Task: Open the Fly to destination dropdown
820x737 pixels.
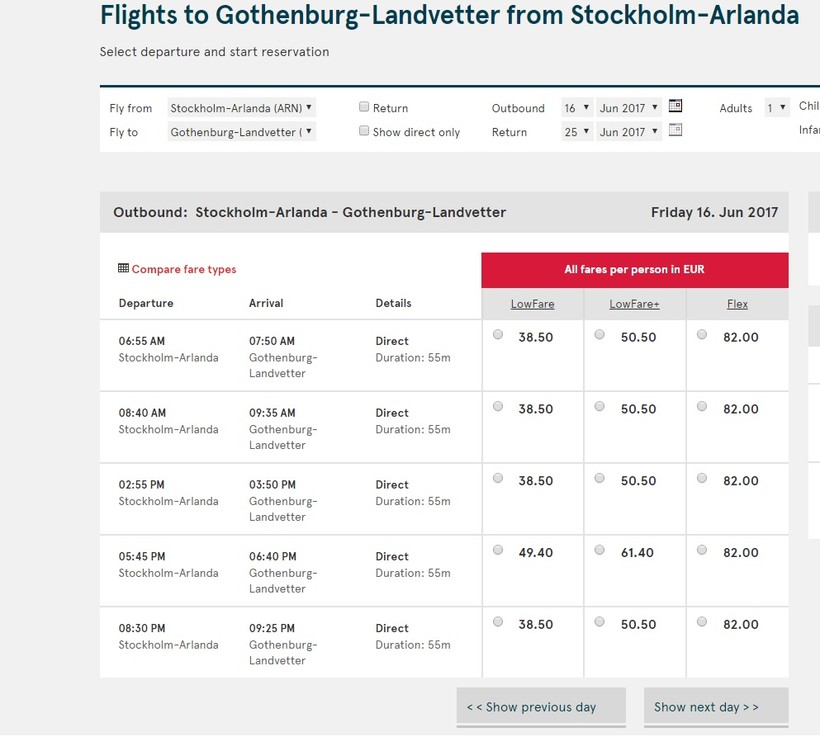Action: tap(241, 131)
